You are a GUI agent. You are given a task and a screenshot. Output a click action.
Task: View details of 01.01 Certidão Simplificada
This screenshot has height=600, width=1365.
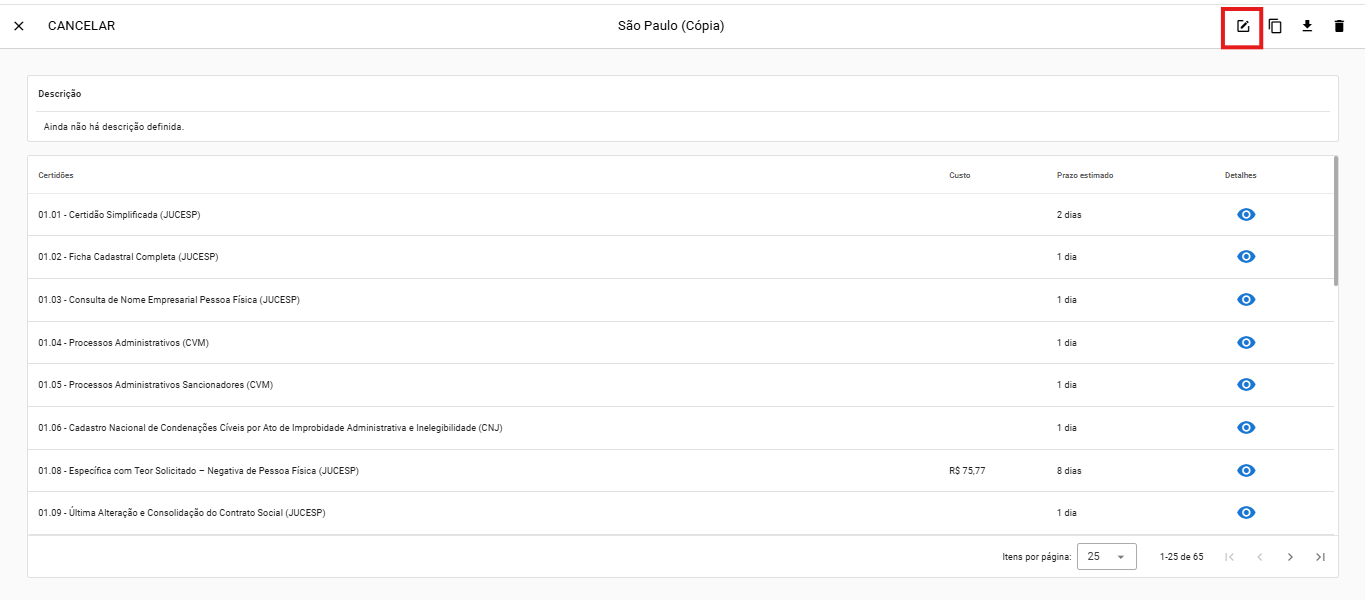[1246, 215]
